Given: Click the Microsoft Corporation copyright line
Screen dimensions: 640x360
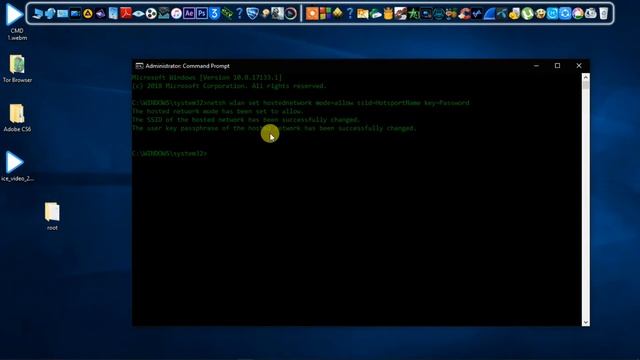Looking at the screenshot, I should point(229,86).
